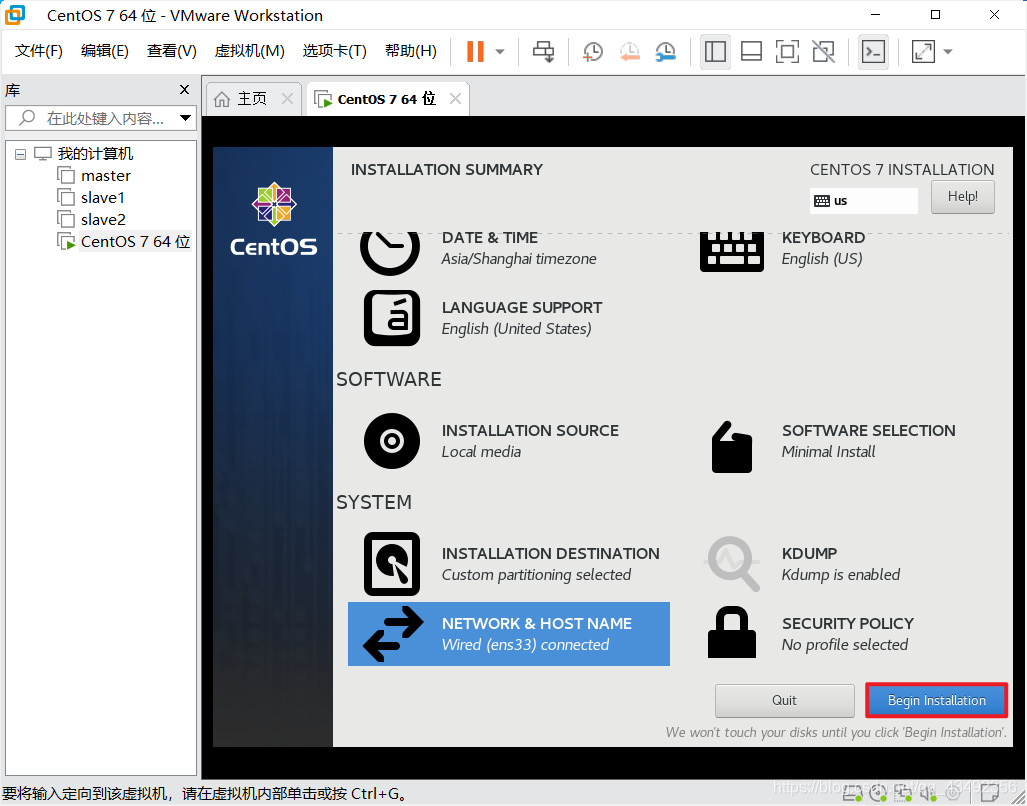Open the 编辑(E) menu
Screen dimensions: 1027x806
click(x=105, y=51)
